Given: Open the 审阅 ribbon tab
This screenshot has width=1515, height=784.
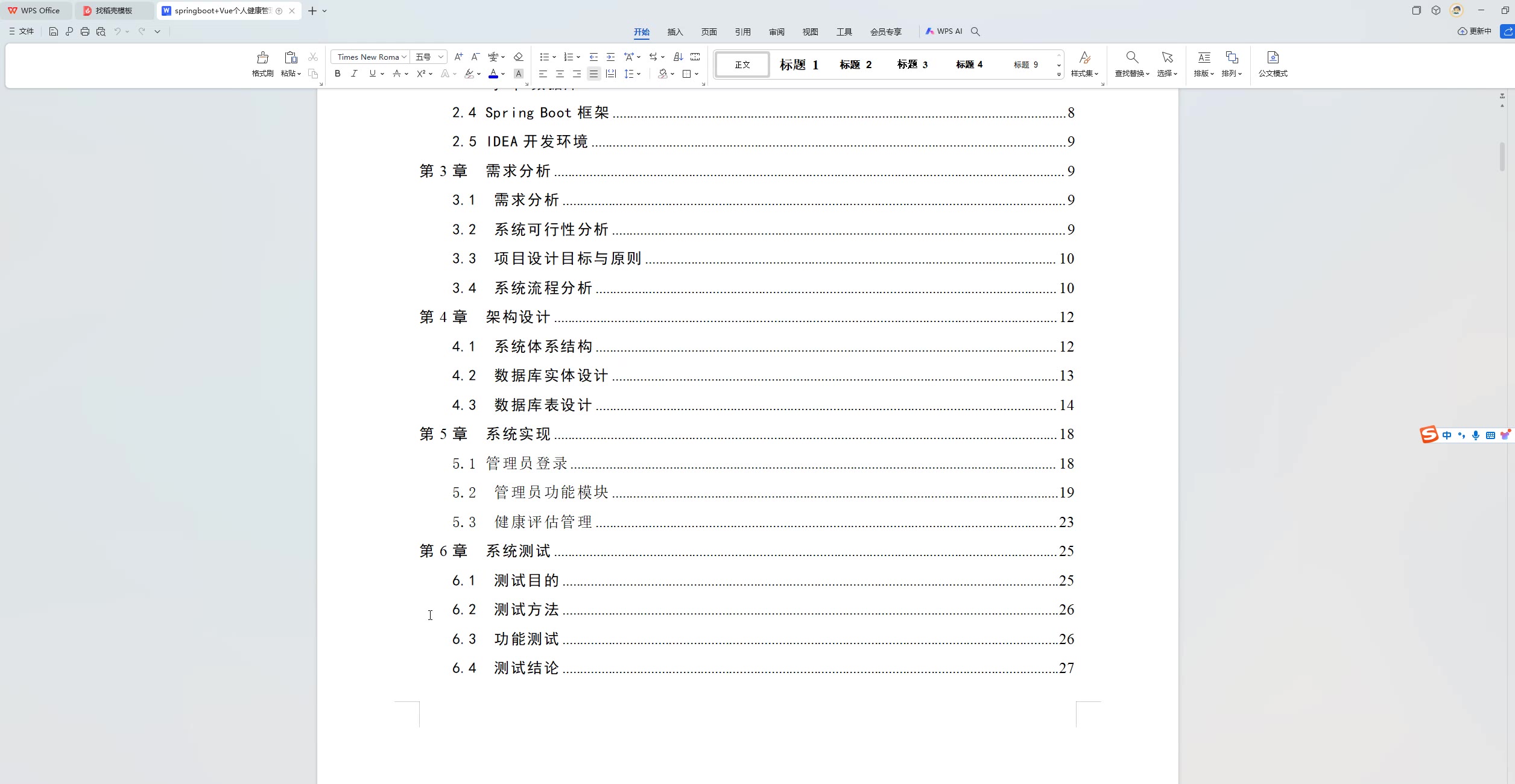Looking at the screenshot, I should pyautogui.click(x=776, y=32).
